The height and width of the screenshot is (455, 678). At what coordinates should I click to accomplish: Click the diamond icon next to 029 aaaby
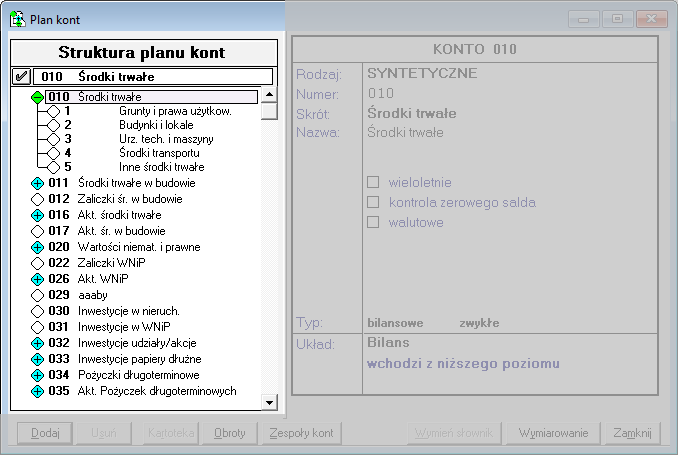37,296
